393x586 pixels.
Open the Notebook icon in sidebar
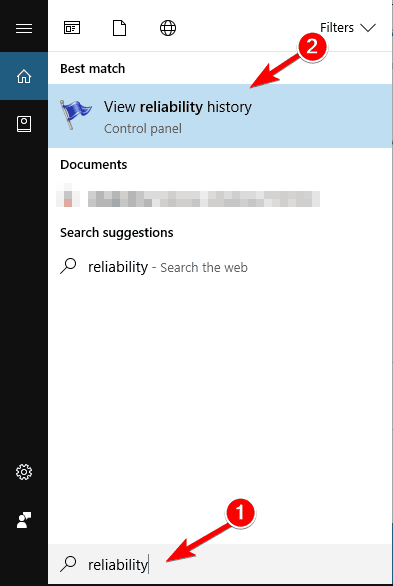(24, 124)
